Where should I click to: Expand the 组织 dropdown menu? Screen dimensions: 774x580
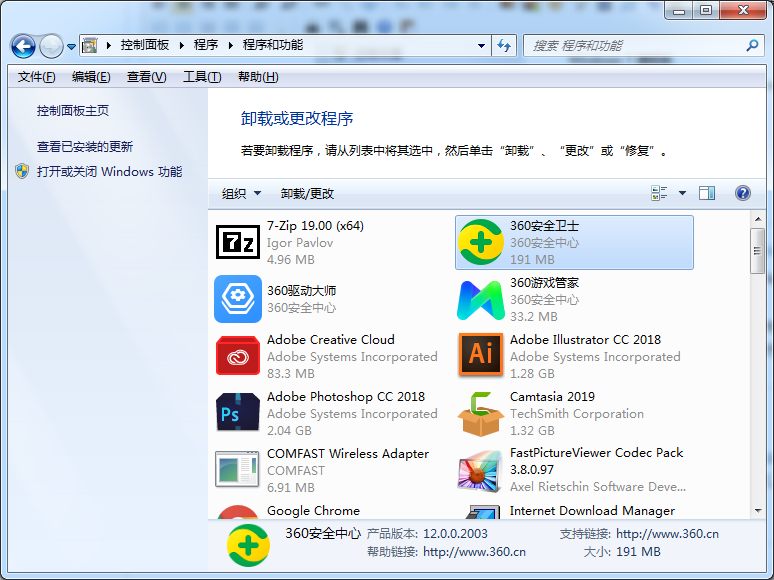[x=241, y=194]
